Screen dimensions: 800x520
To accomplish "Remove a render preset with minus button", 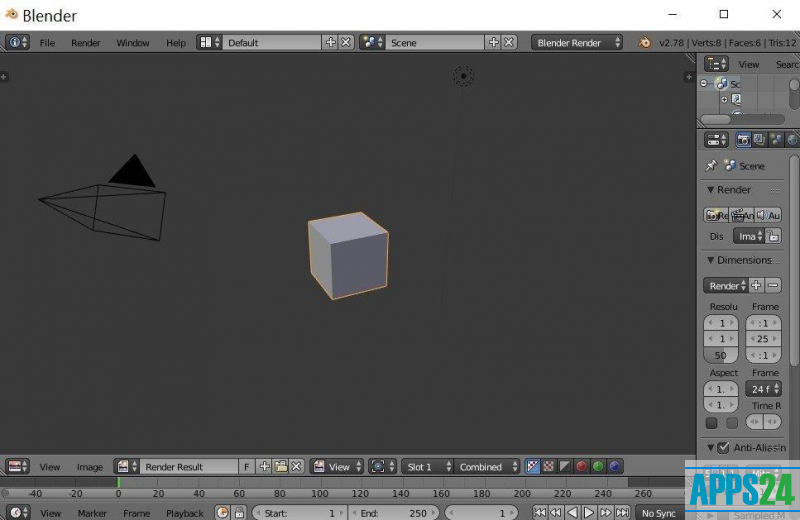I will coord(773,286).
